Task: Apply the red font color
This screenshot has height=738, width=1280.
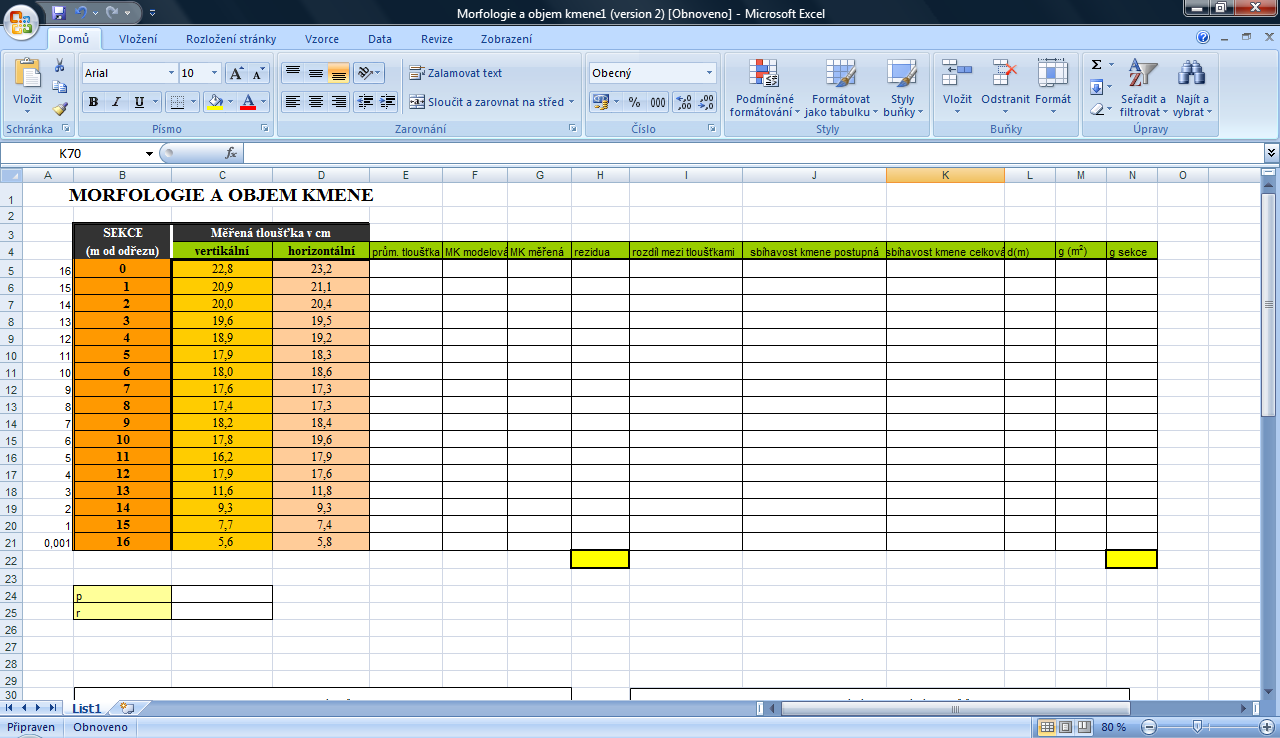Action: point(248,102)
